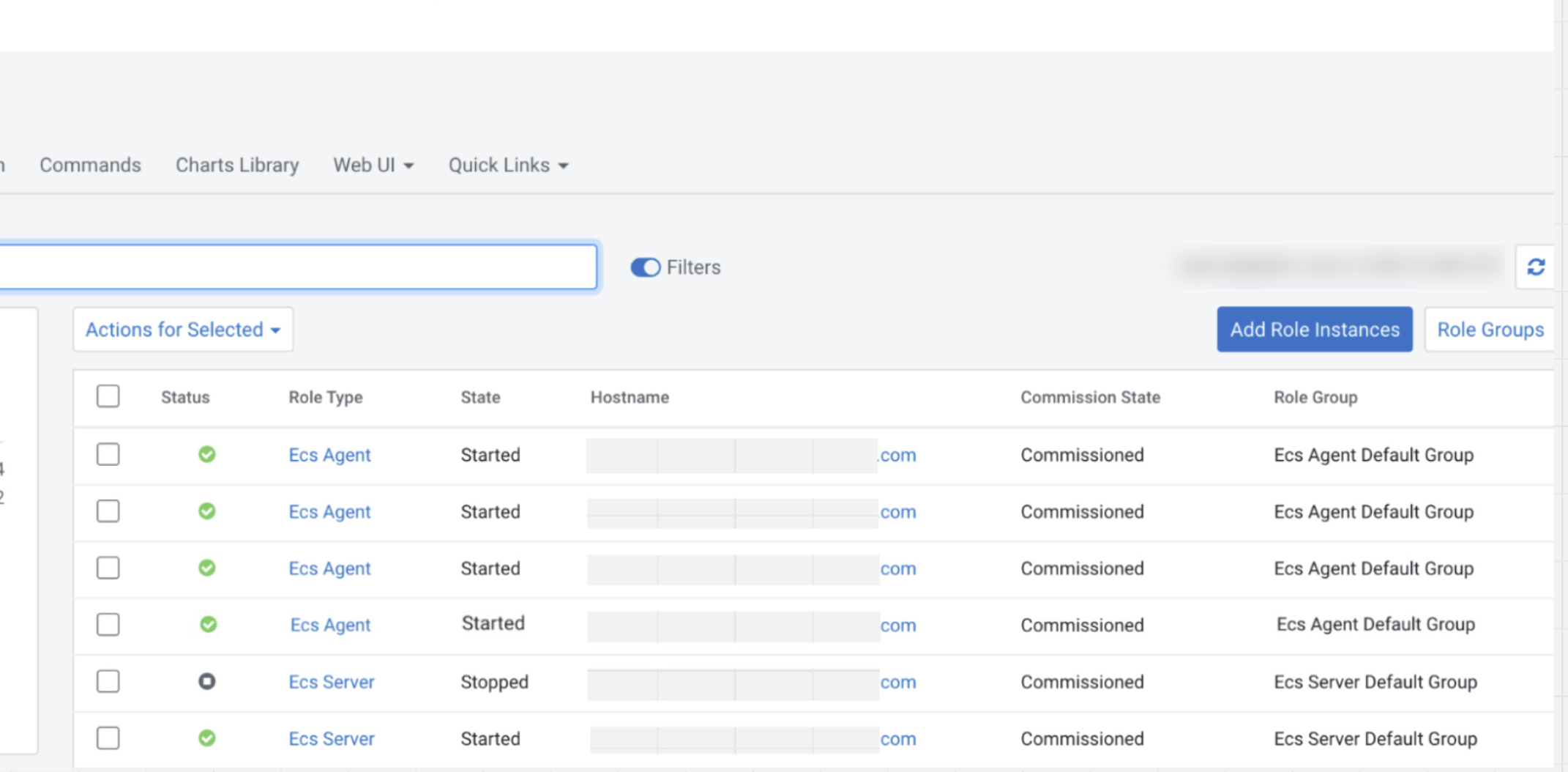Select the stopped Ecs Server row checkbox

[x=108, y=682]
